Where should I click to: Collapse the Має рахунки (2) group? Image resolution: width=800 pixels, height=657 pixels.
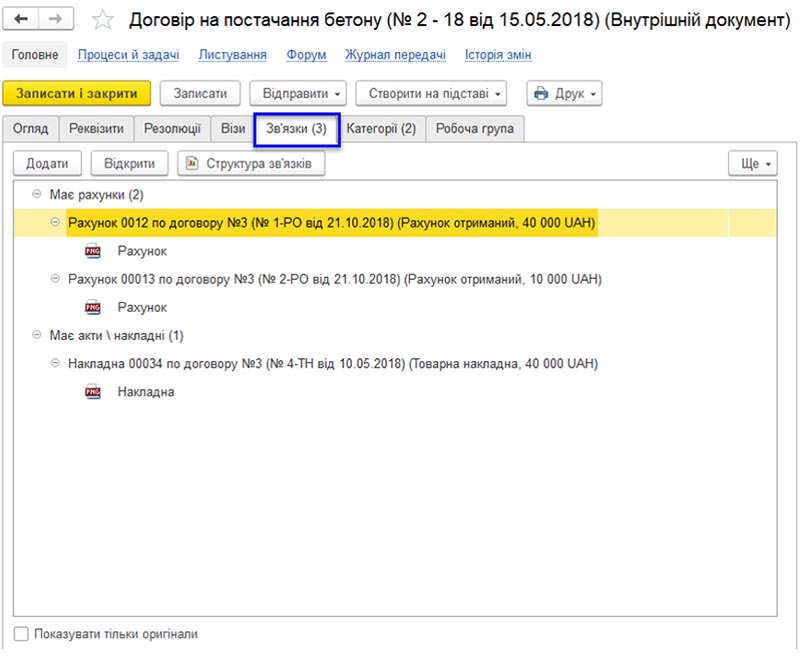pyautogui.click(x=36, y=194)
